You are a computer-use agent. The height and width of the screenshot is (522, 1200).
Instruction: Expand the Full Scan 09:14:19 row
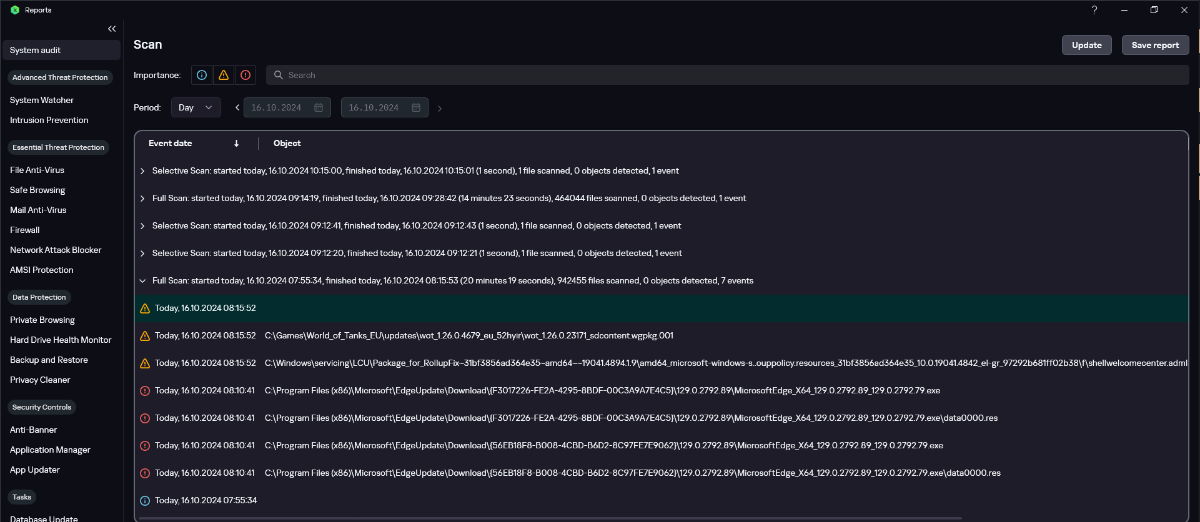[x=142, y=198]
